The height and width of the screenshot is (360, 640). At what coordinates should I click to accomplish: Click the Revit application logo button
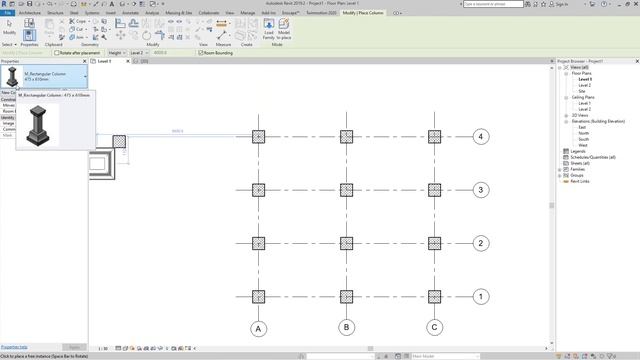point(4,4)
